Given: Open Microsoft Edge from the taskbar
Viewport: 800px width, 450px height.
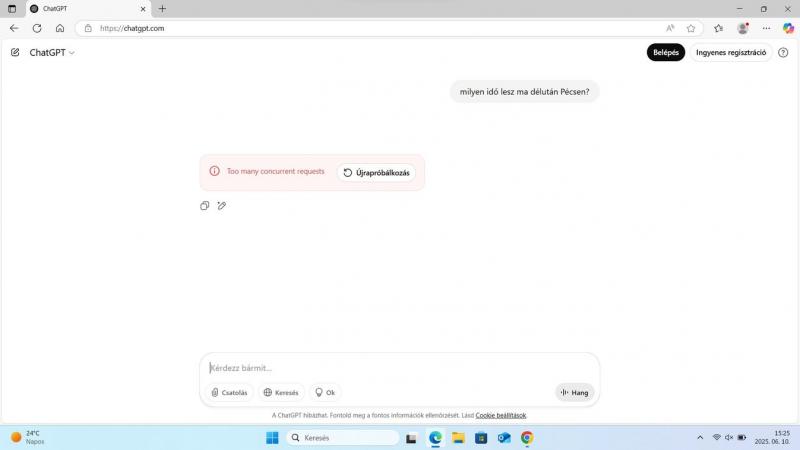Looking at the screenshot, I should pos(435,438).
